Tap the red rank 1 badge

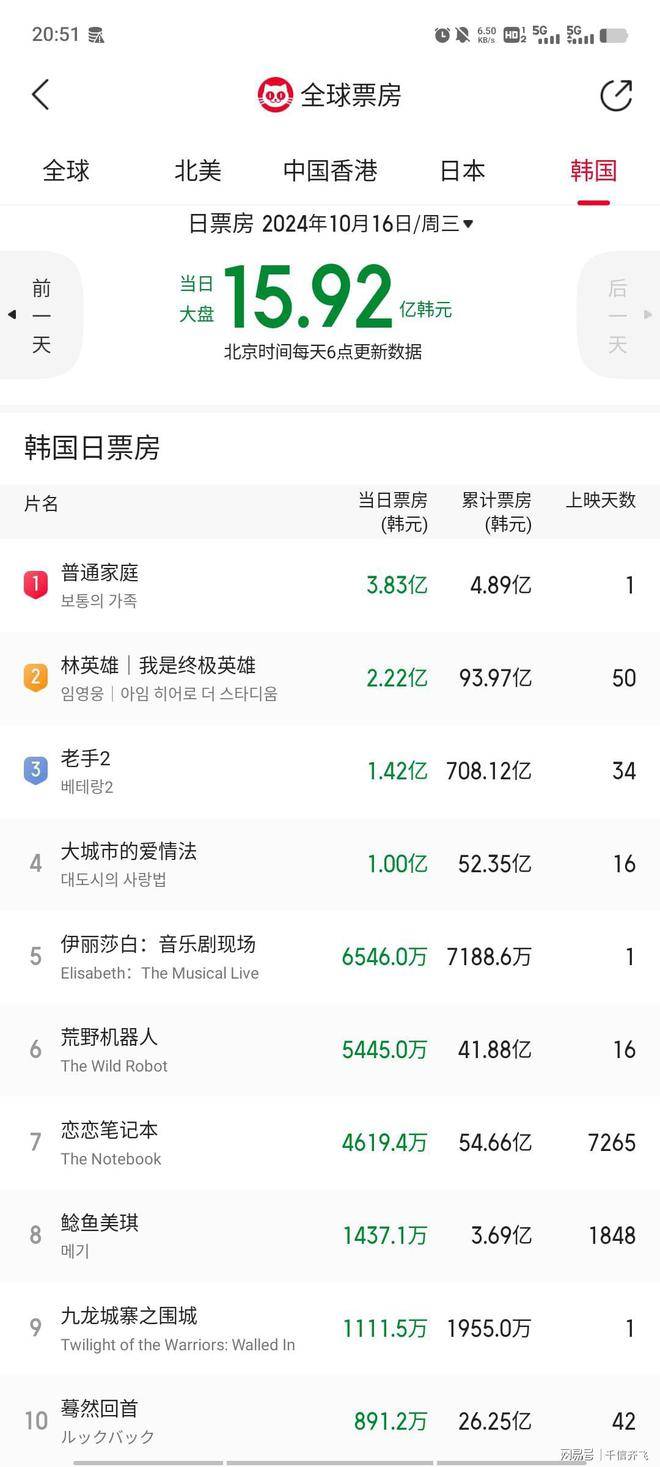click(35, 584)
